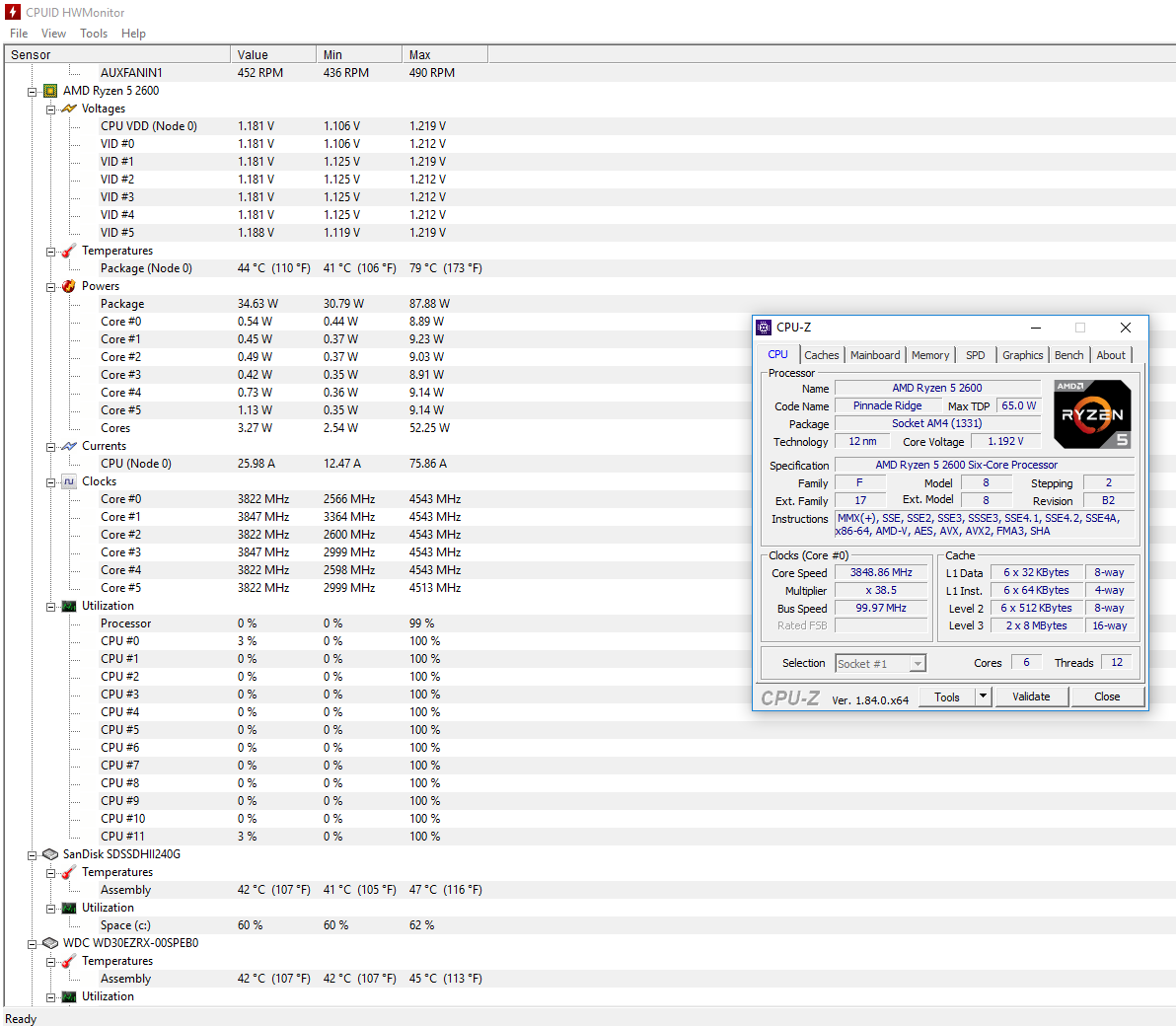Click the Currents waveform icon
The width and height of the screenshot is (1176, 1026).
pos(69,446)
